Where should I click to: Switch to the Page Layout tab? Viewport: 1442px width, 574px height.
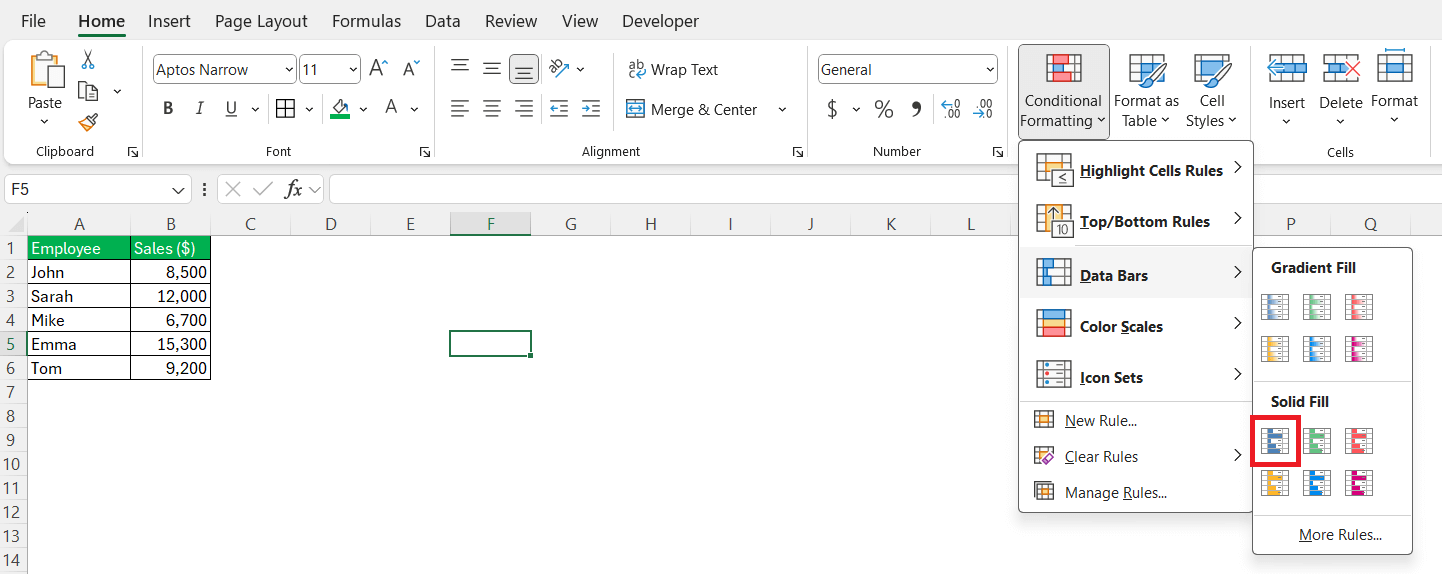(261, 21)
